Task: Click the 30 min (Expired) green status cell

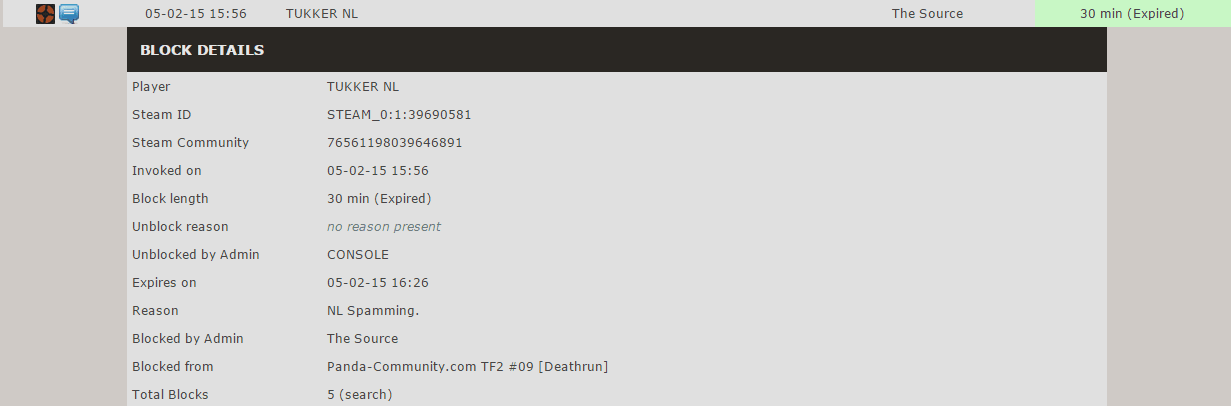Action: click(1132, 14)
